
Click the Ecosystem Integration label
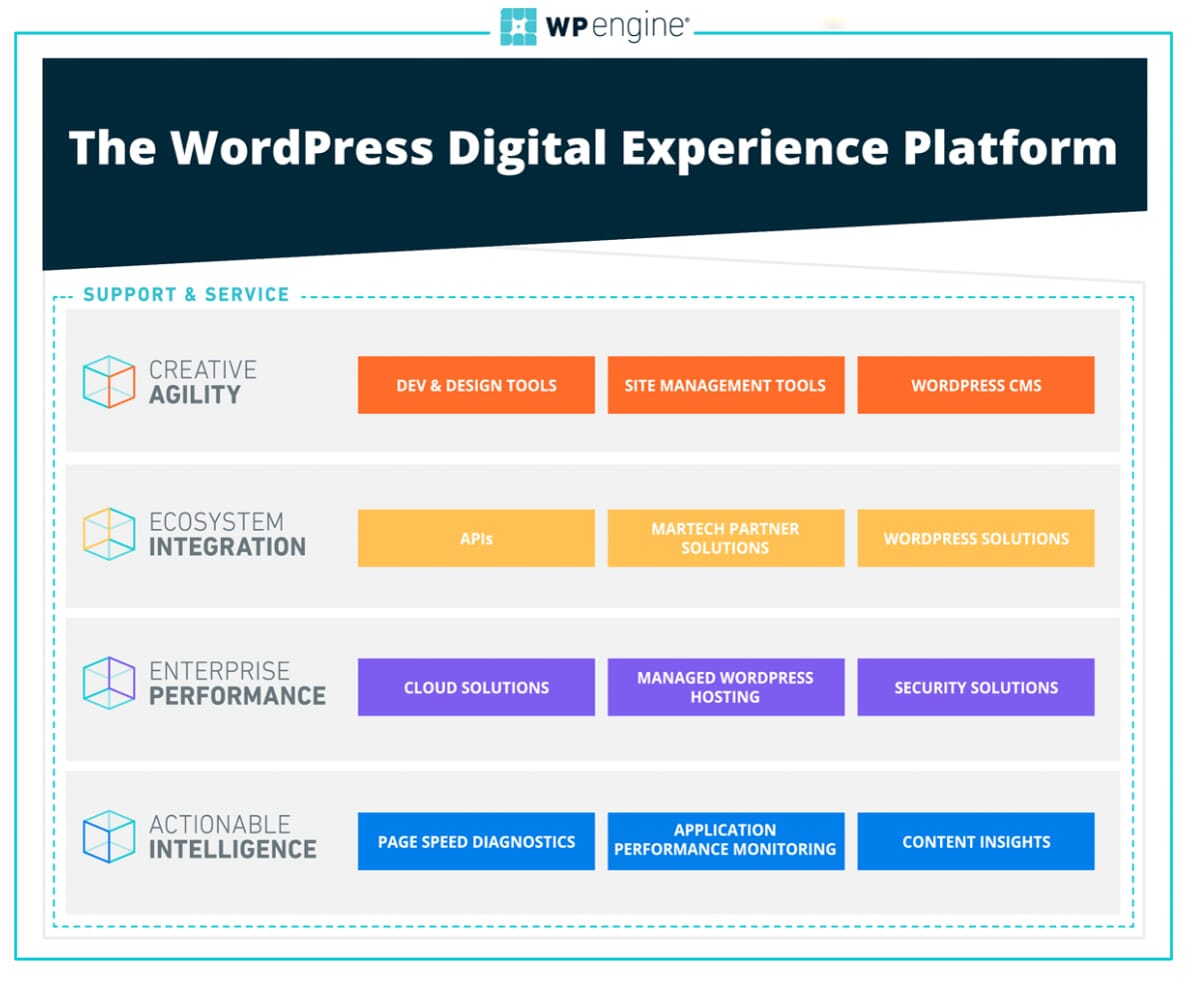(x=227, y=534)
